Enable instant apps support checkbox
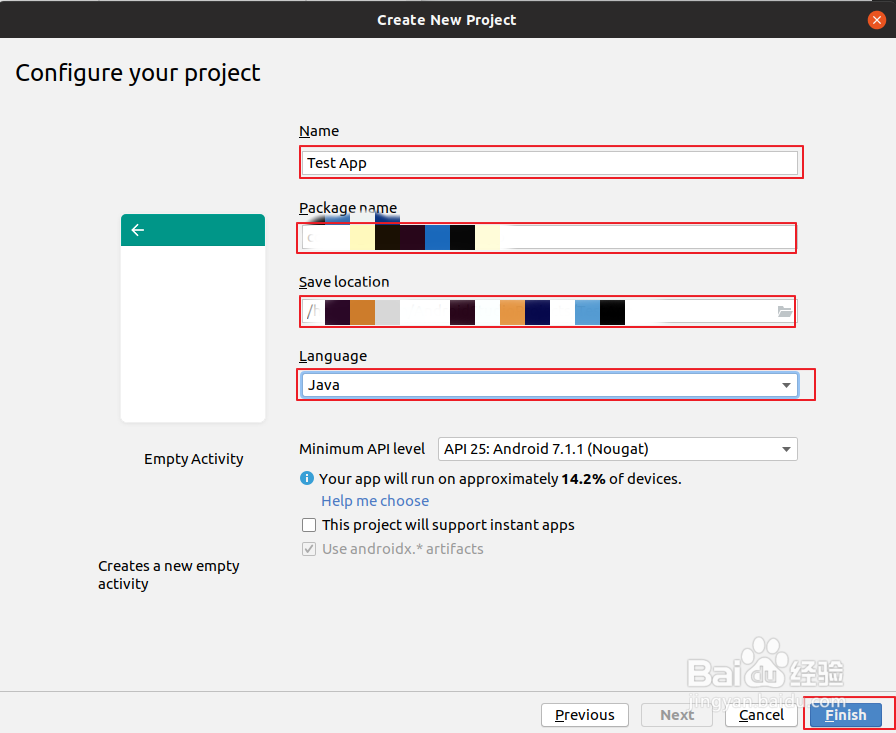 pos(309,525)
